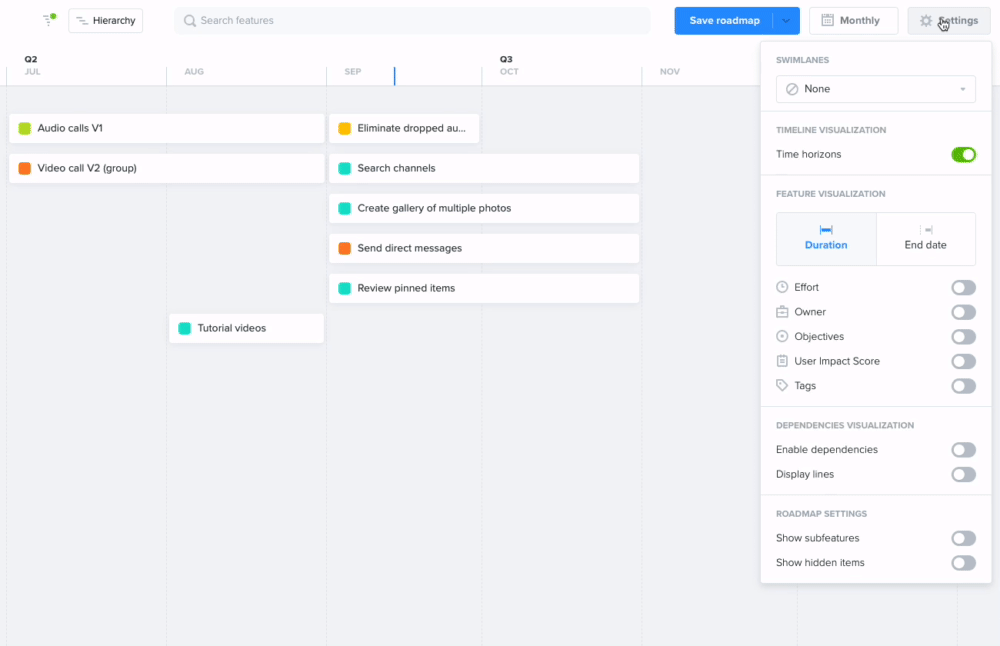This screenshot has width=1000, height=646.
Task: Click teal square of Review pinned items
Action: (x=344, y=288)
